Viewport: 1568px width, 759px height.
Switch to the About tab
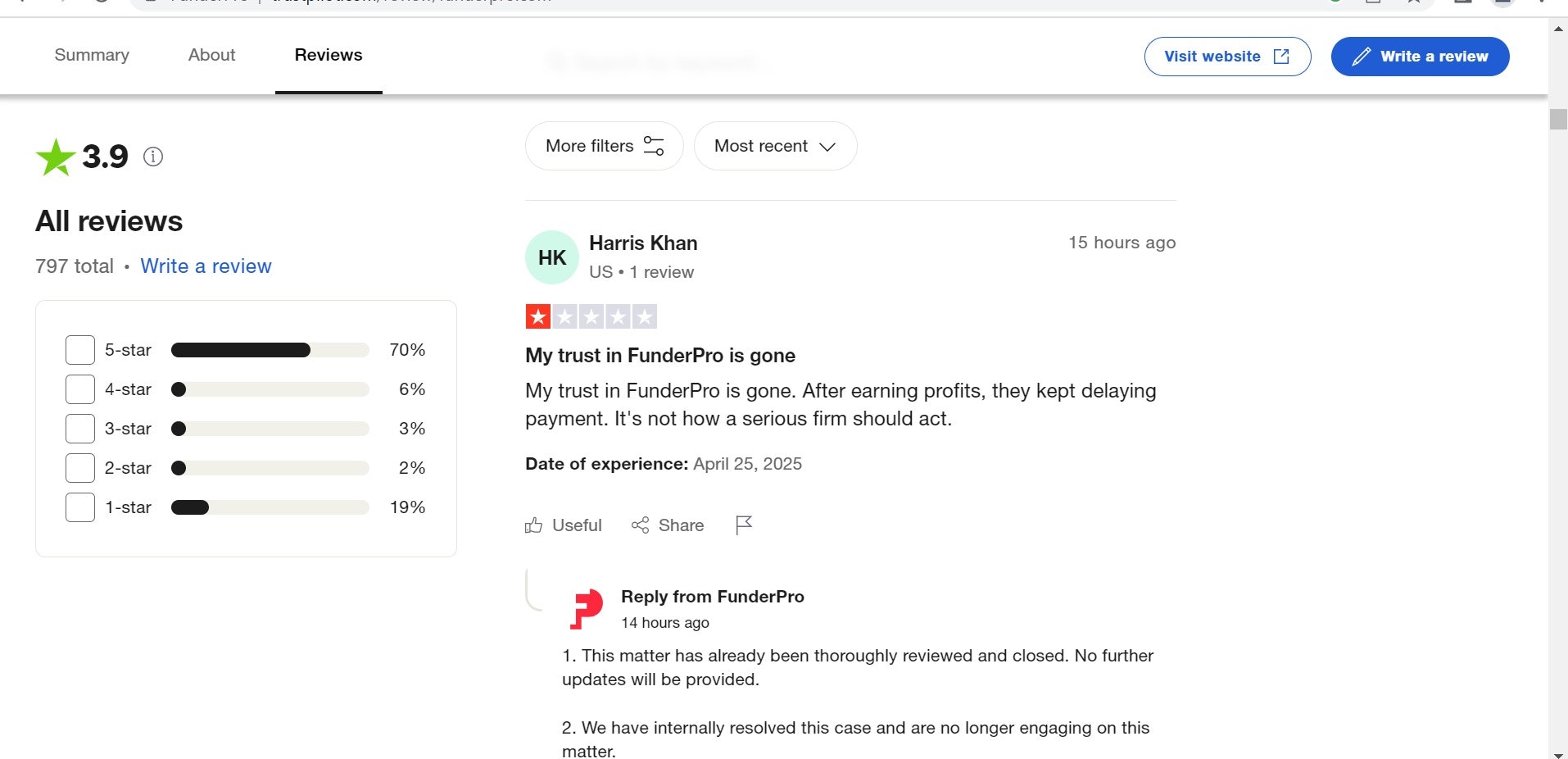[211, 55]
